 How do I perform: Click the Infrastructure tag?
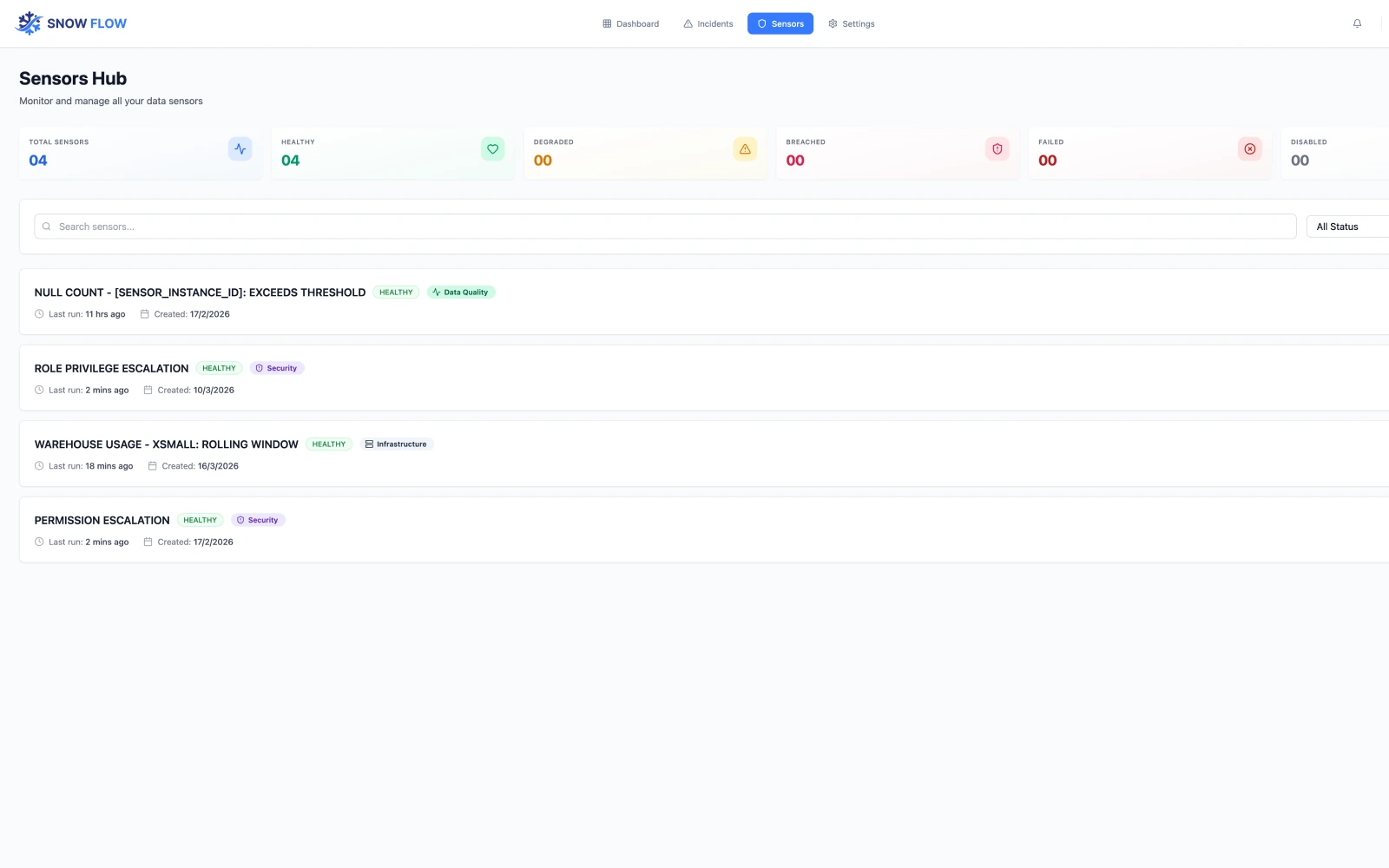pos(397,444)
